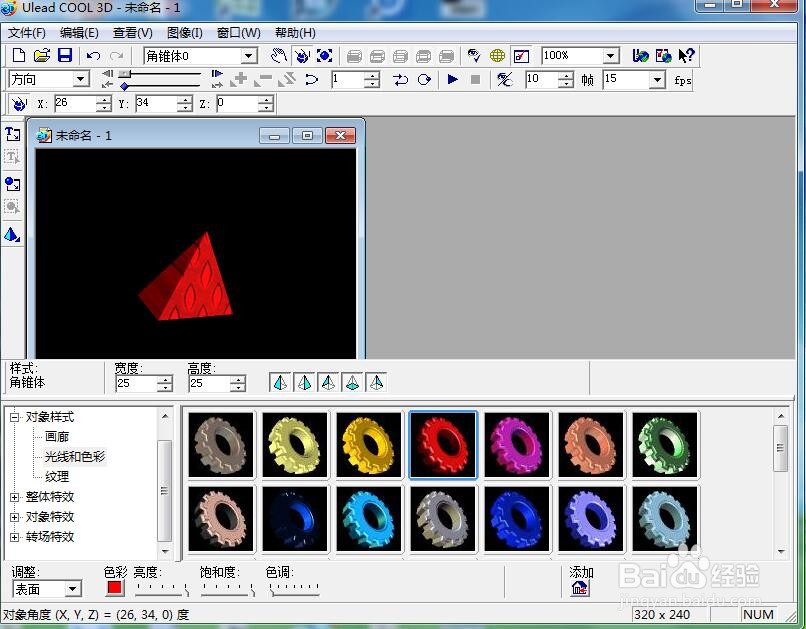Screen dimensions: 806x629
Task: Save project with floppy disk icon
Action: 65,56
